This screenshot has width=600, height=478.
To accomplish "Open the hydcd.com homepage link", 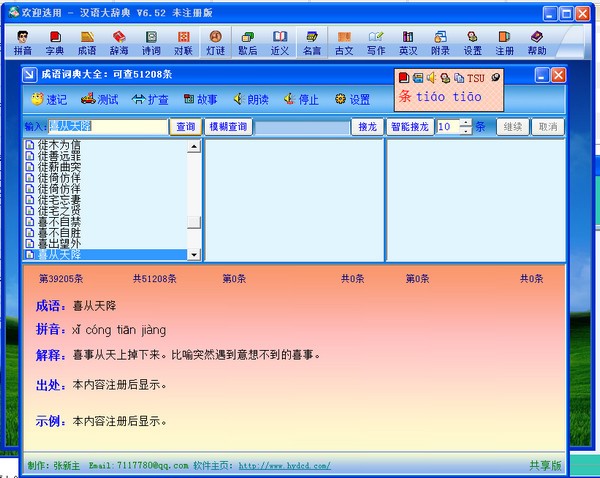I will [x=284, y=466].
